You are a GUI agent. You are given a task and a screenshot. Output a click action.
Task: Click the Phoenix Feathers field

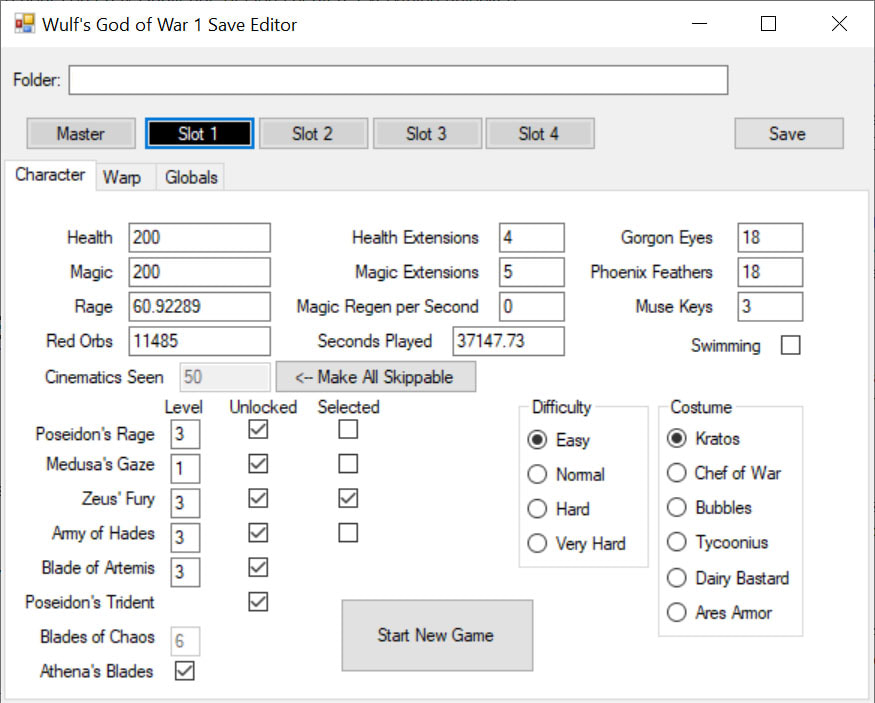[x=770, y=272]
